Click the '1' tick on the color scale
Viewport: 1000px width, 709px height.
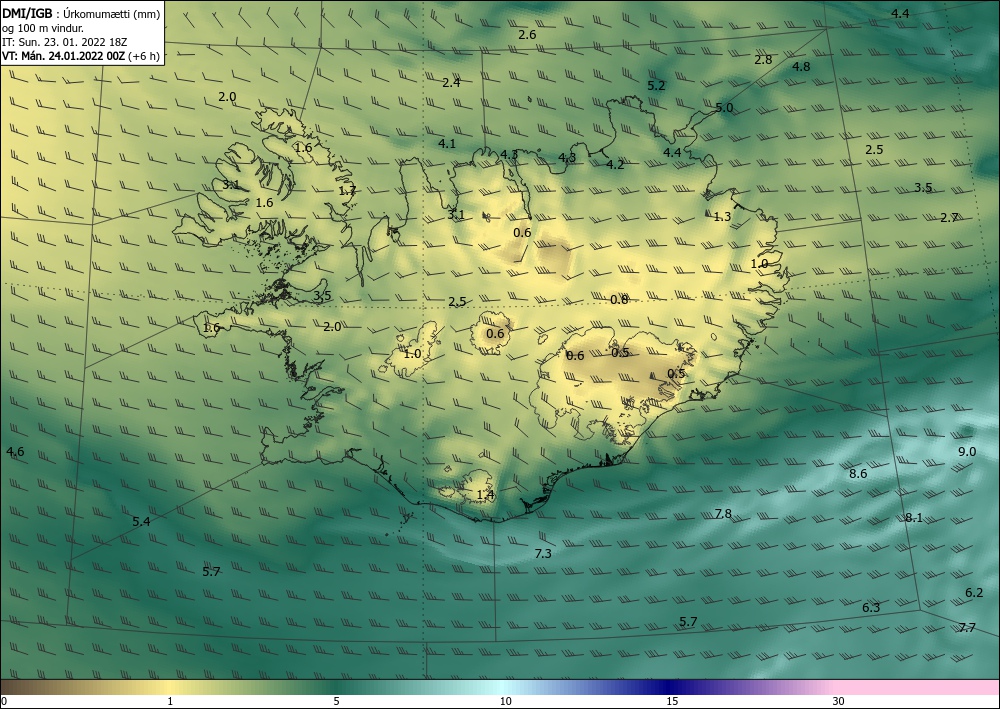170,702
